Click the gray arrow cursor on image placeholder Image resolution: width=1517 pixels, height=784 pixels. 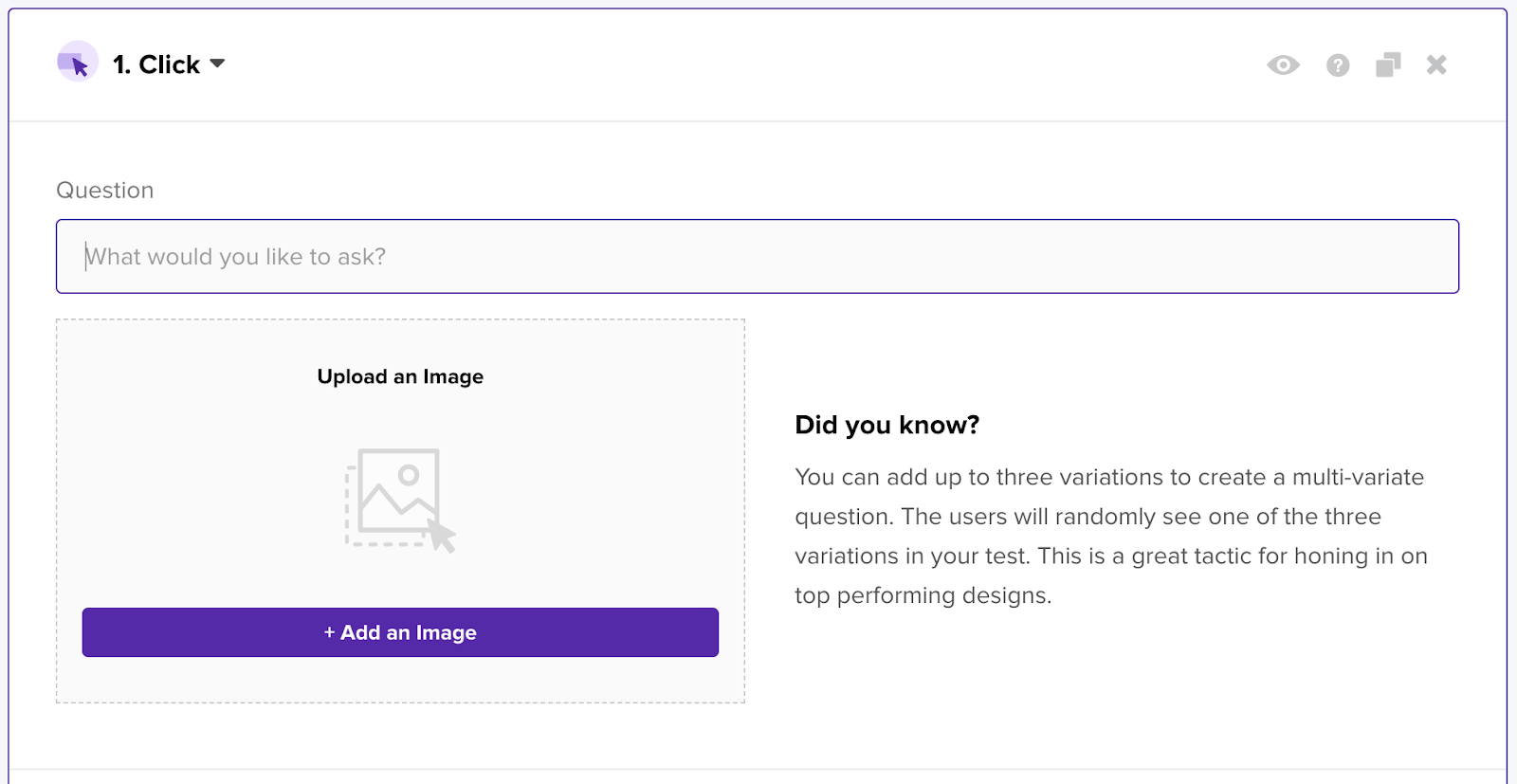click(441, 535)
